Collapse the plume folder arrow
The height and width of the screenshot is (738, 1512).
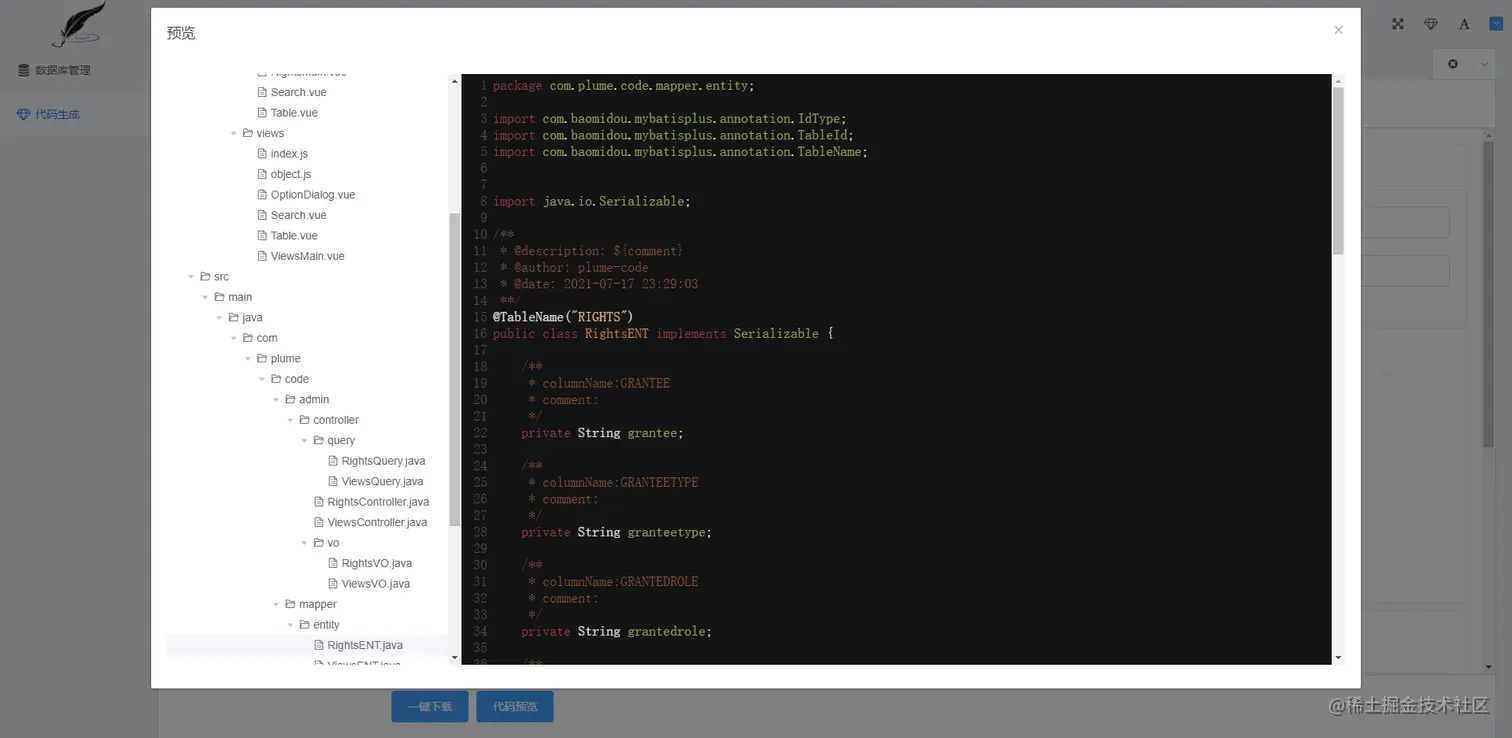[x=248, y=359]
